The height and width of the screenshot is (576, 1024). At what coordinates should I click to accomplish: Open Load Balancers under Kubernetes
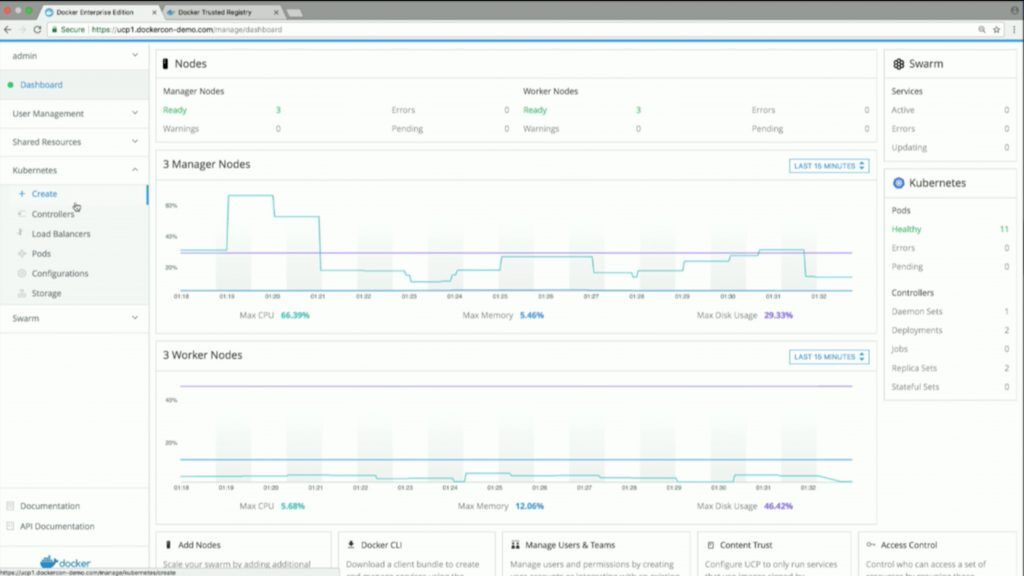tap(61, 234)
